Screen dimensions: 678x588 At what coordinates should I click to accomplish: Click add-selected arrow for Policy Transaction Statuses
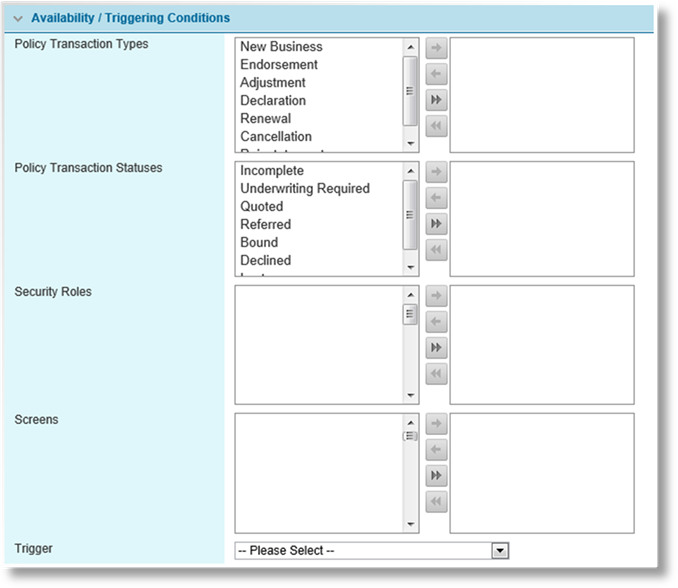pyautogui.click(x=436, y=172)
